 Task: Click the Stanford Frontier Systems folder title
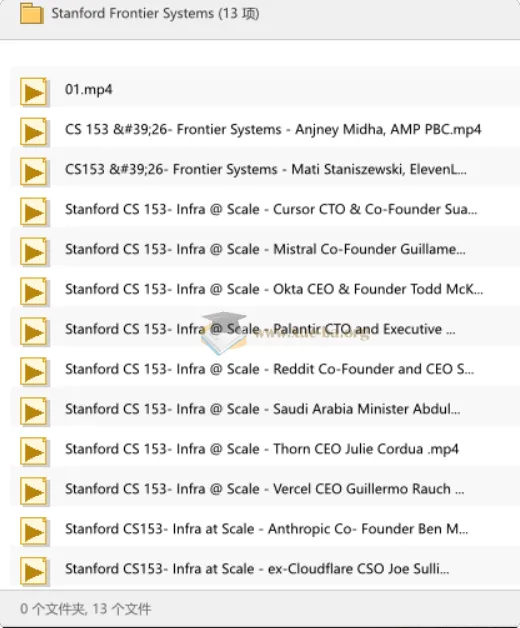pyautogui.click(x=155, y=14)
